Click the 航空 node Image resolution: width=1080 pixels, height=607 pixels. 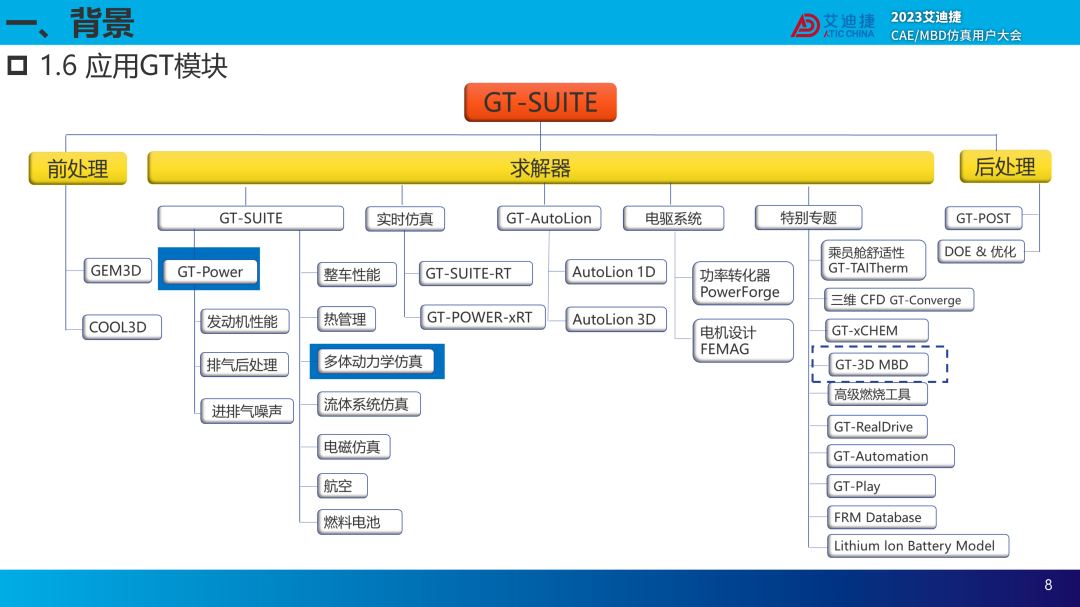tap(342, 486)
